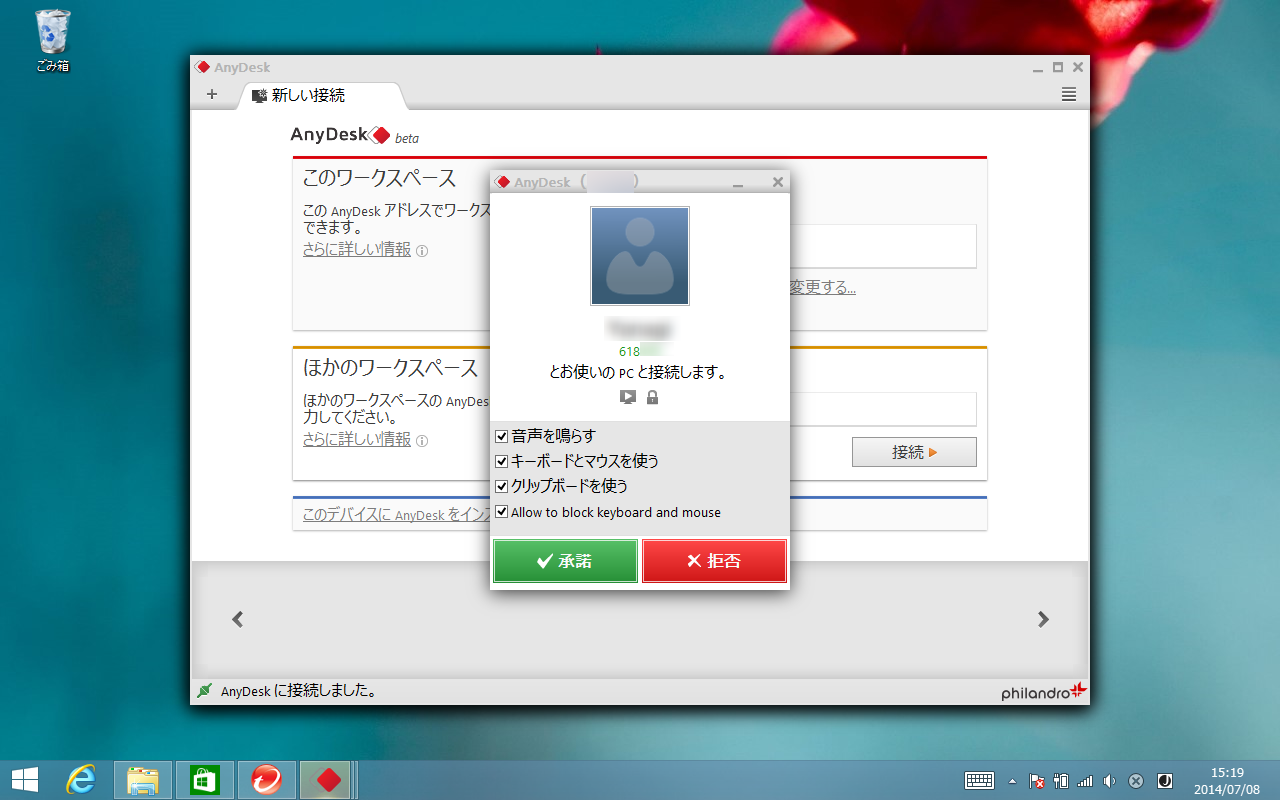
Task: Click the lock icon in the connection dialog
Action: (651, 396)
